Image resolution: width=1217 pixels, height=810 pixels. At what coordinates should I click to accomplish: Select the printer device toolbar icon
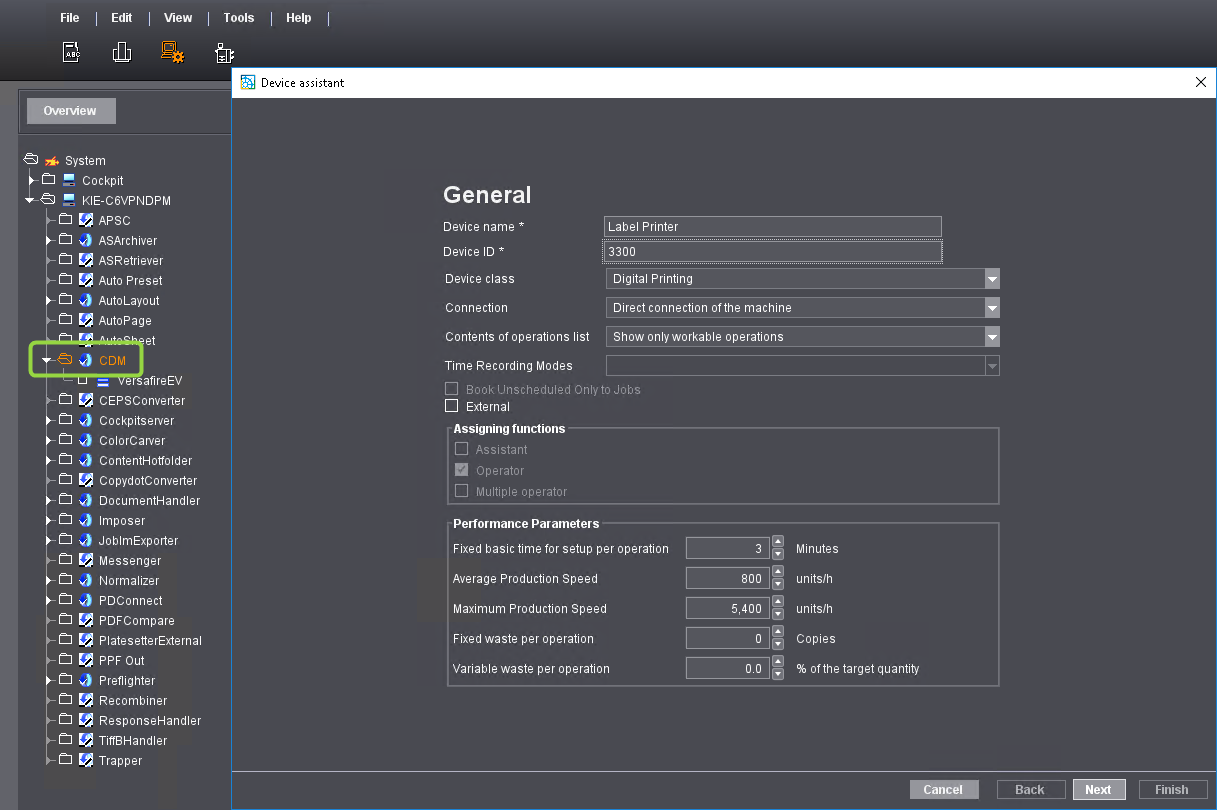pos(224,52)
